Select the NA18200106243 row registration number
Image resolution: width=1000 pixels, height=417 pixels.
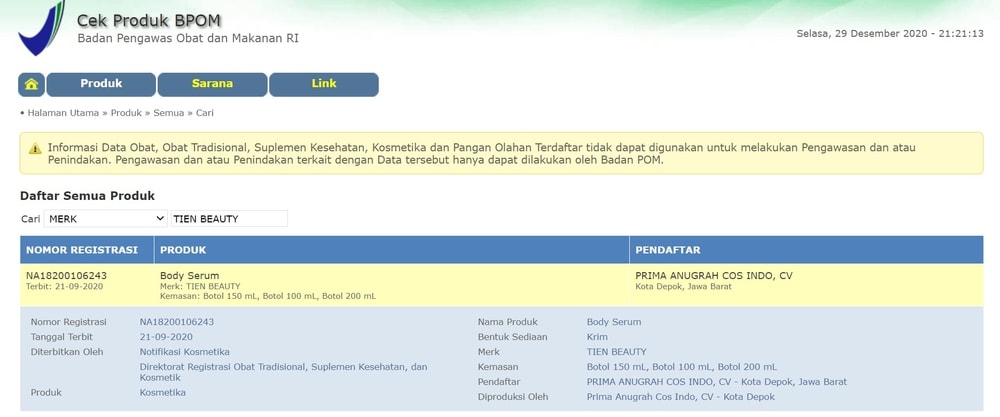coord(66,276)
